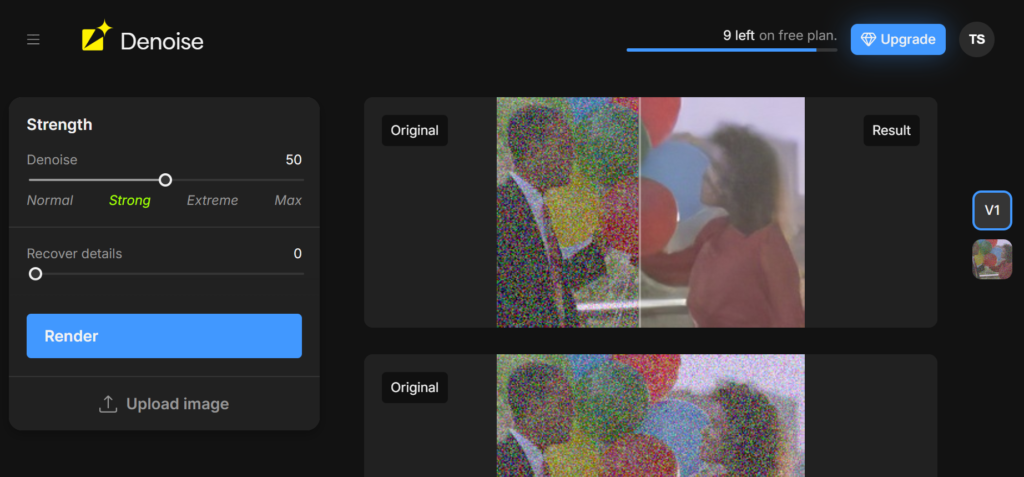Image resolution: width=1024 pixels, height=477 pixels.
Task: Click the Original label in the lower preview
Action: (415, 387)
